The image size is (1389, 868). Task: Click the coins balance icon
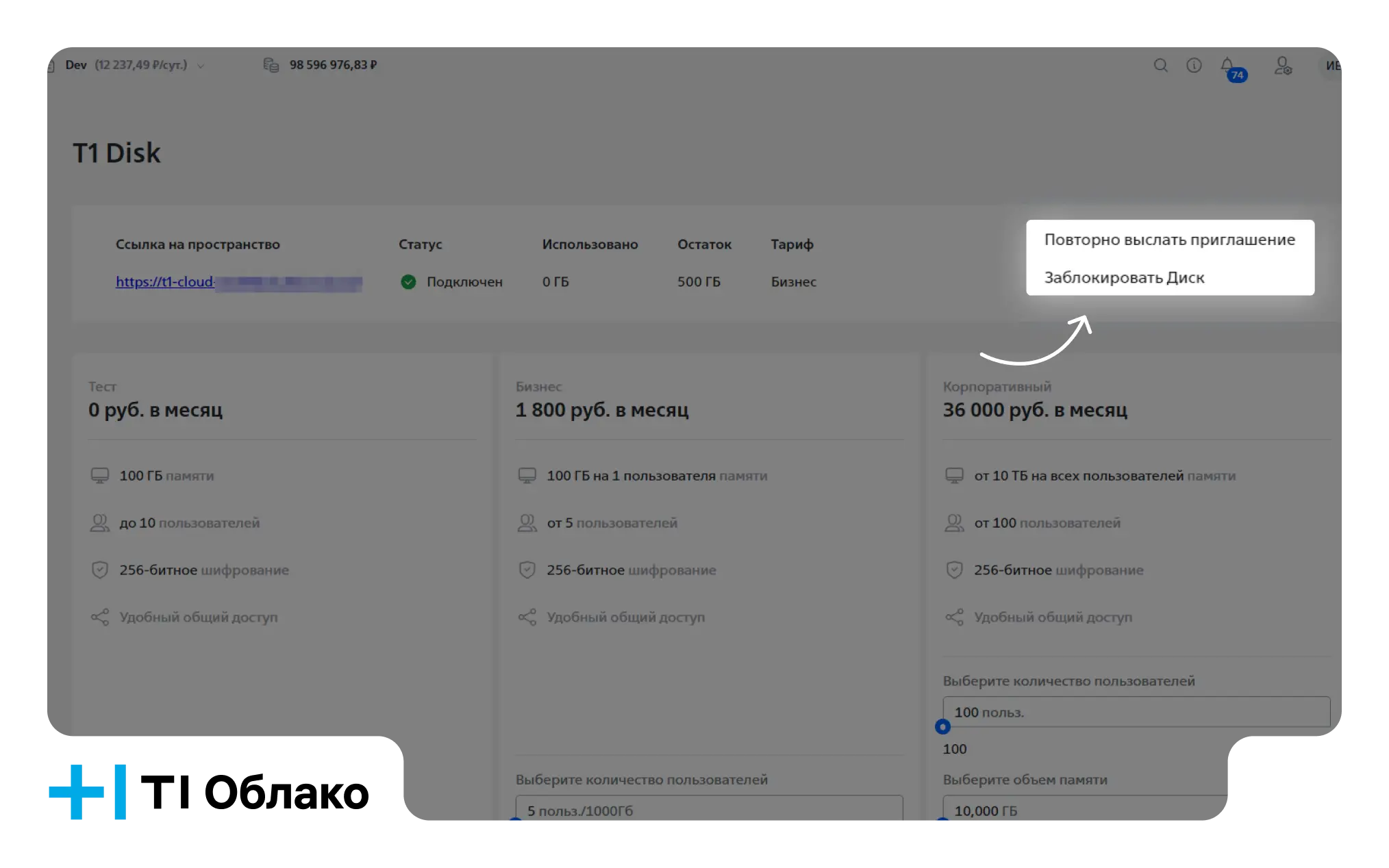pos(271,65)
